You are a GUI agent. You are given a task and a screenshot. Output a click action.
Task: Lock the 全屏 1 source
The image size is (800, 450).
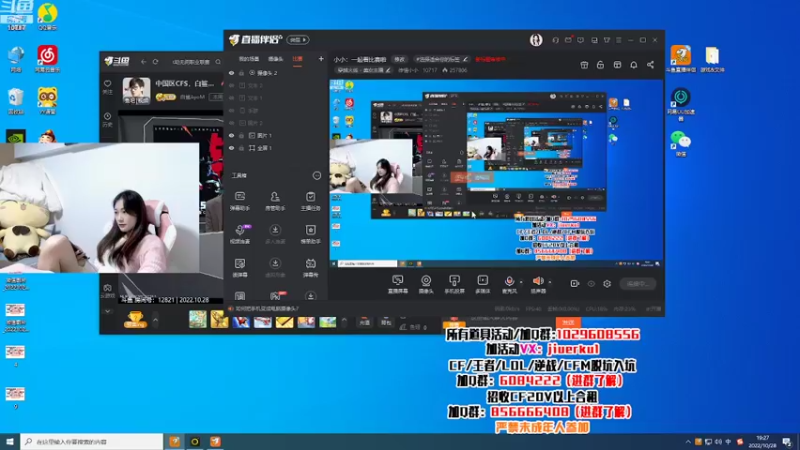tap(241, 148)
